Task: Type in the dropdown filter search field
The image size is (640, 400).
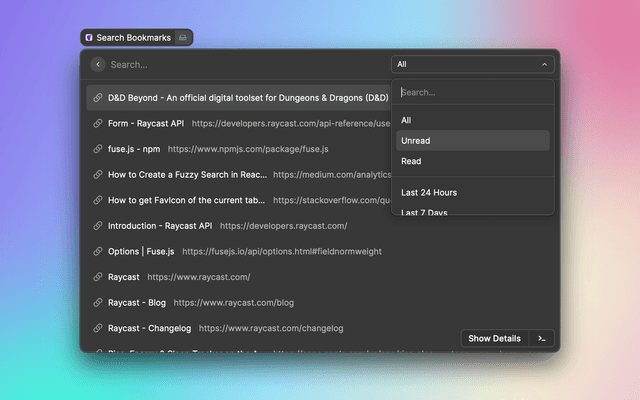Action: [x=472, y=93]
